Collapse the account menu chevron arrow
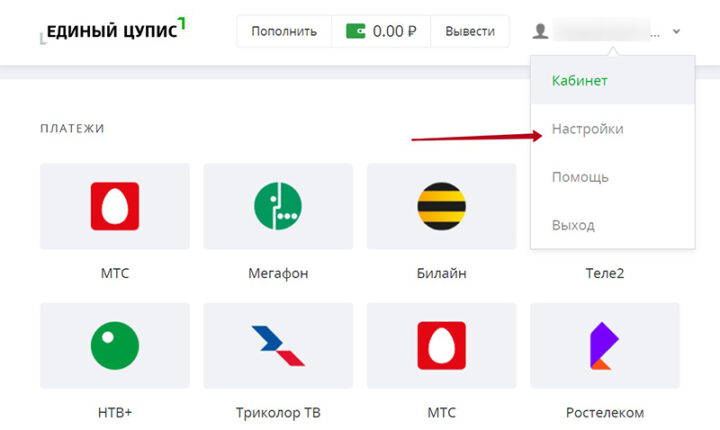The height and width of the screenshot is (430, 720). pos(677,31)
